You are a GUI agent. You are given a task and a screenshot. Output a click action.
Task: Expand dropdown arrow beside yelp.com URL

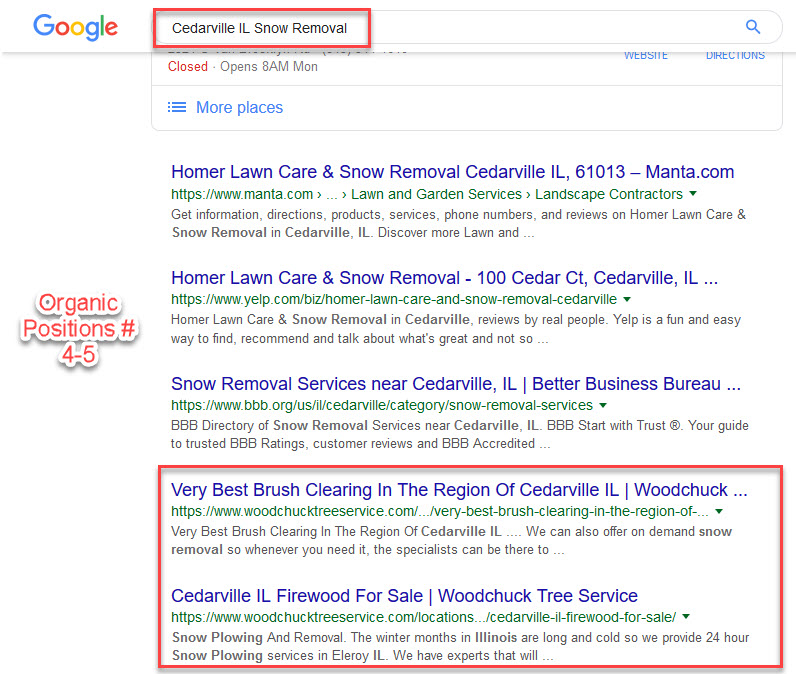tap(627, 299)
